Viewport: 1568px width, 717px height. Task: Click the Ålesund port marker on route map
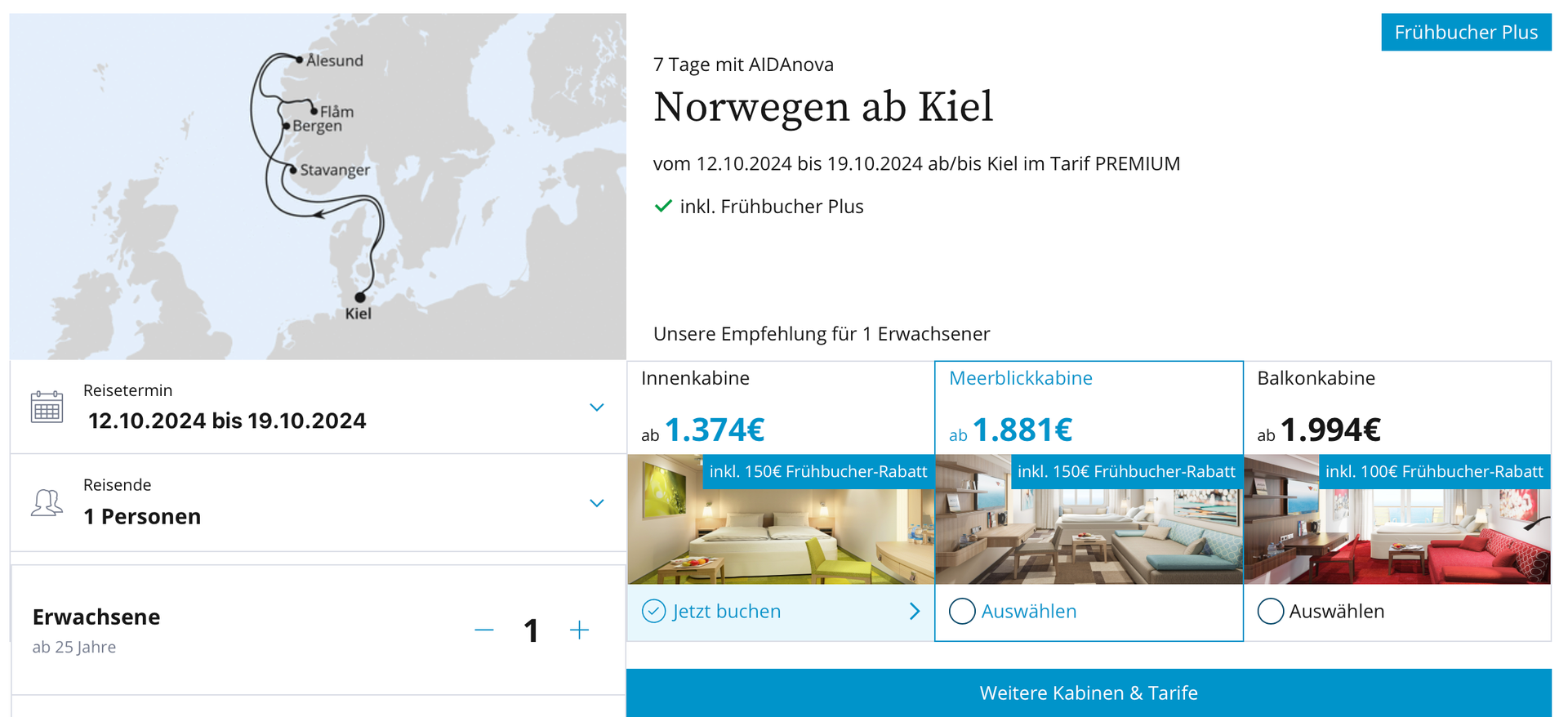300,60
